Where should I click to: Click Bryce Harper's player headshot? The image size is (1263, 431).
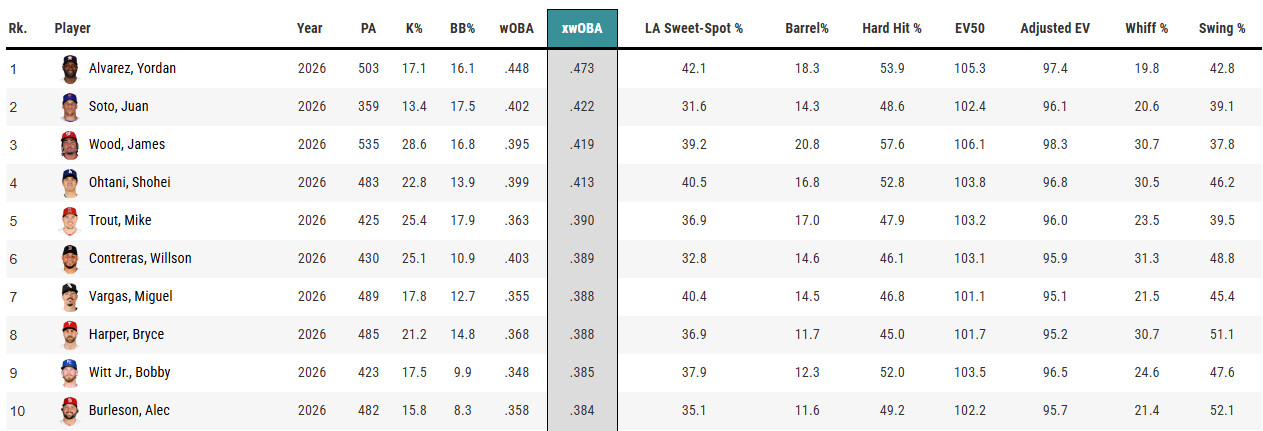click(68, 334)
